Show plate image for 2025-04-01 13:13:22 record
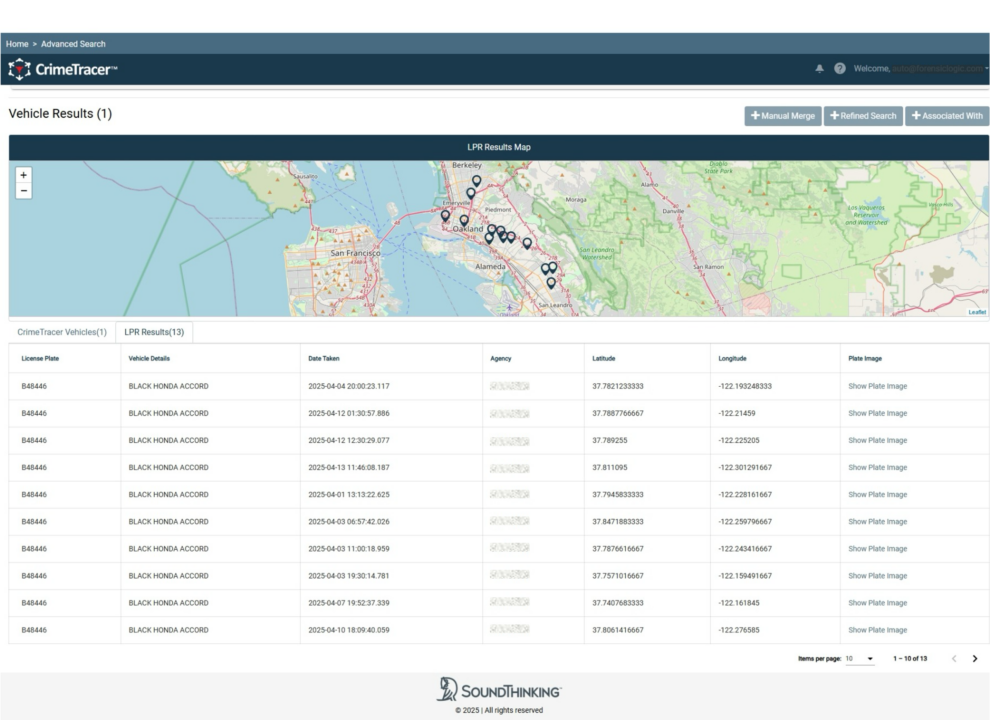 [x=878, y=495]
